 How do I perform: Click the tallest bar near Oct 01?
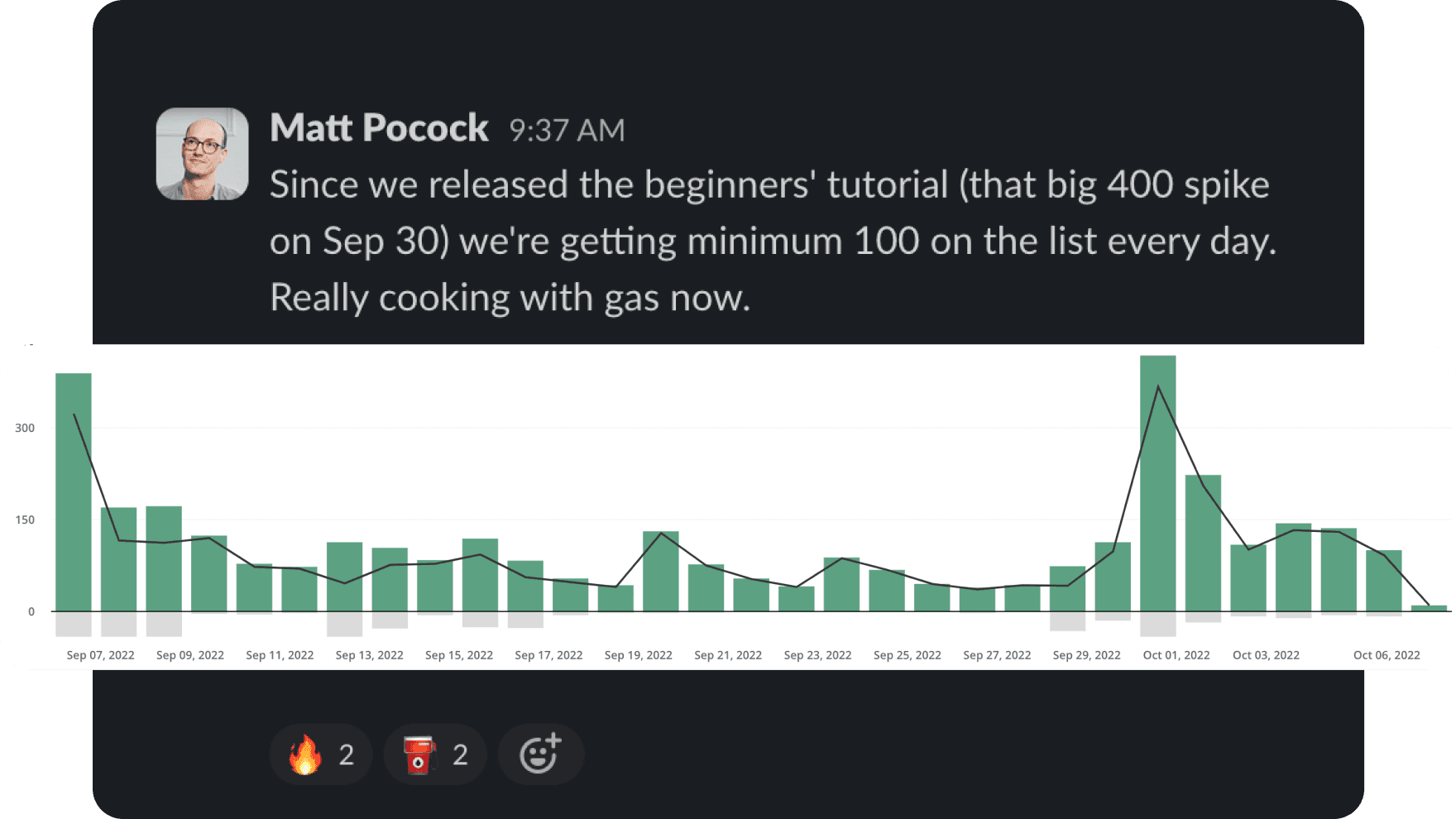click(x=1157, y=484)
